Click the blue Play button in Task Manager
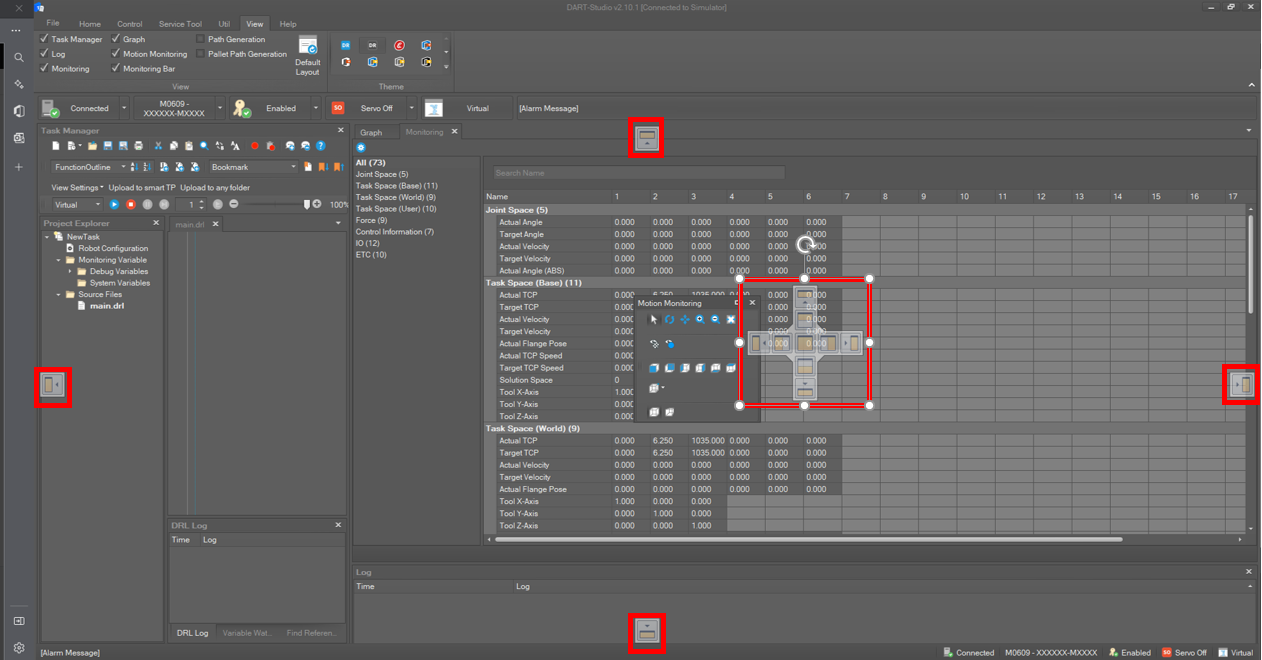 click(x=114, y=204)
